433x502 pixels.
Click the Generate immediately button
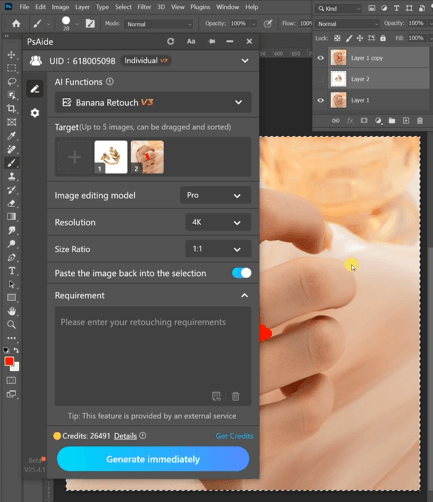(x=153, y=459)
